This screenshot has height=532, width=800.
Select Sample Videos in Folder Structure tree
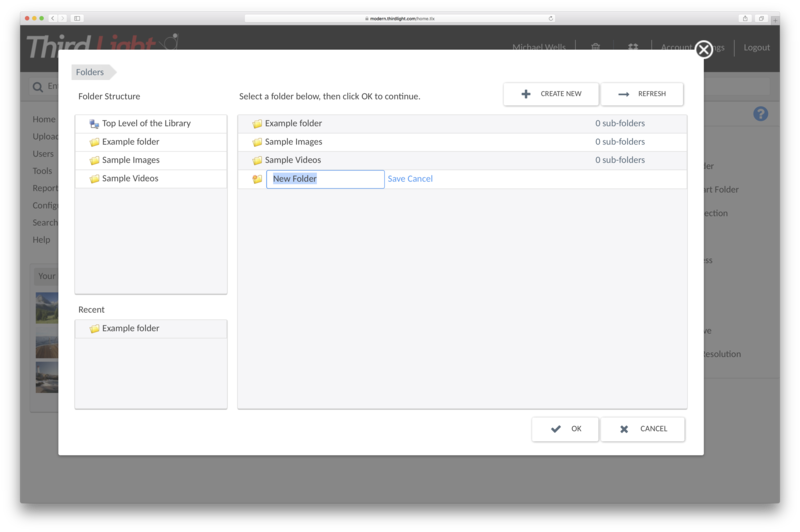pos(151,179)
